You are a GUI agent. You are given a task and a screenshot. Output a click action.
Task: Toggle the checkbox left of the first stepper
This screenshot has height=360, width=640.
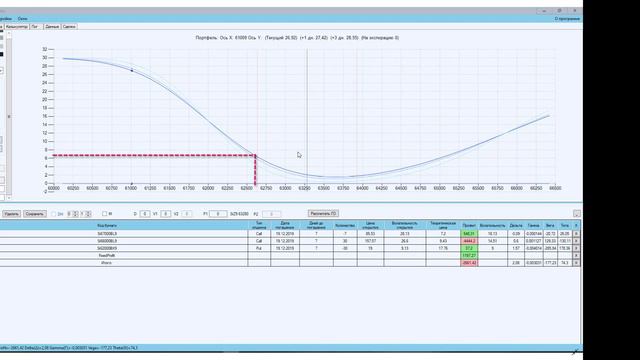coord(53,214)
